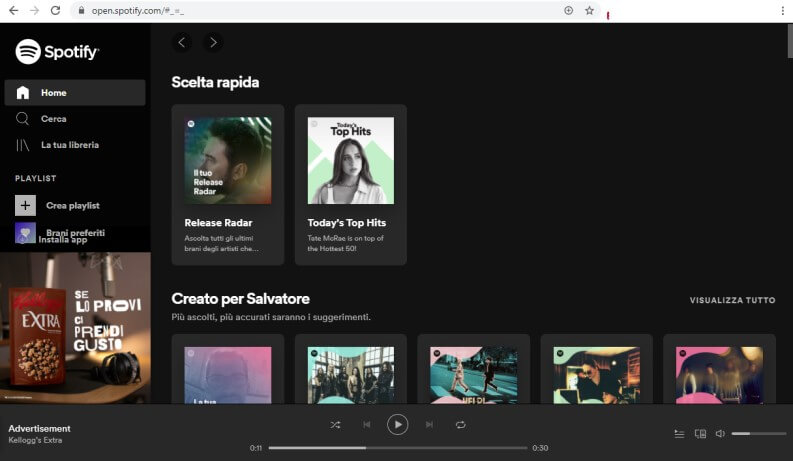Image resolution: width=793 pixels, height=461 pixels.
Task: Click the Kellogg's Extra advertisement banner
Action: pos(75,328)
